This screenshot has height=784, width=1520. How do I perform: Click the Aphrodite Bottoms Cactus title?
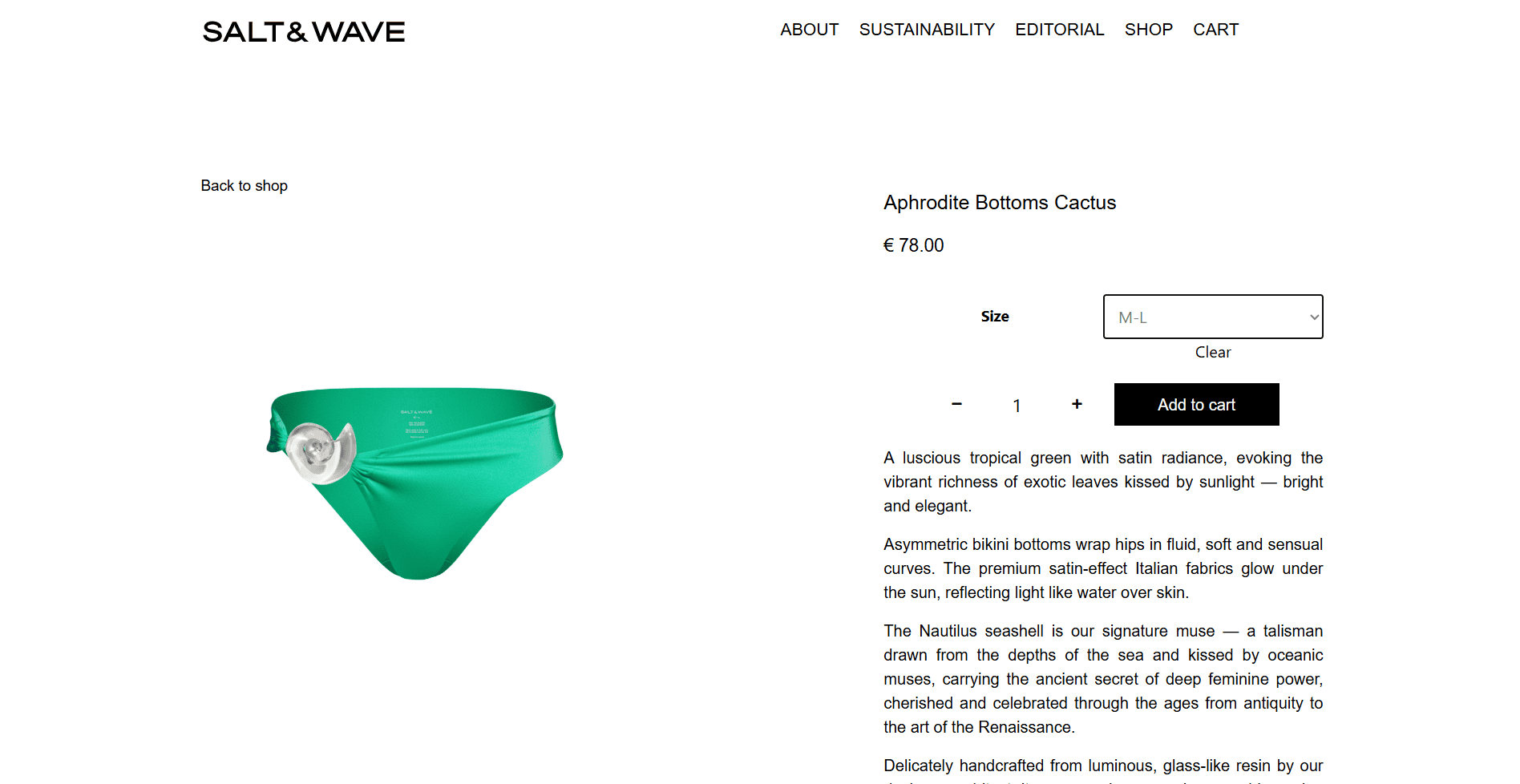pos(1000,203)
